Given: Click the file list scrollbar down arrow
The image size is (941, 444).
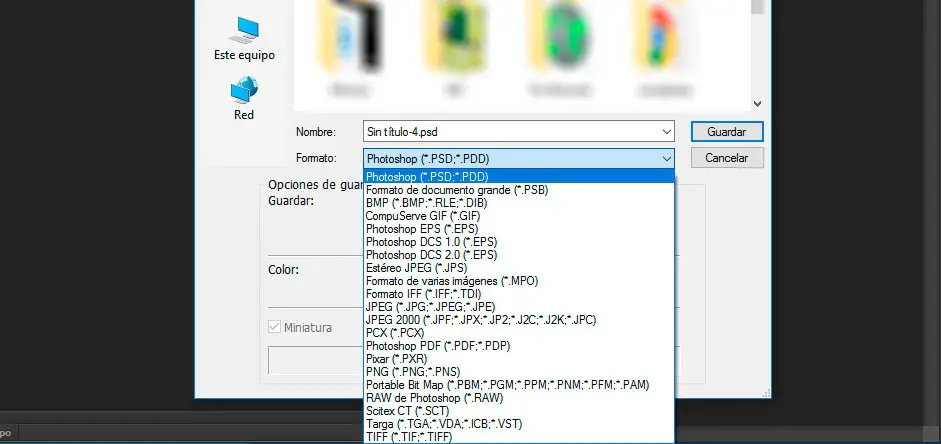Looking at the screenshot, I should point(757,104).
